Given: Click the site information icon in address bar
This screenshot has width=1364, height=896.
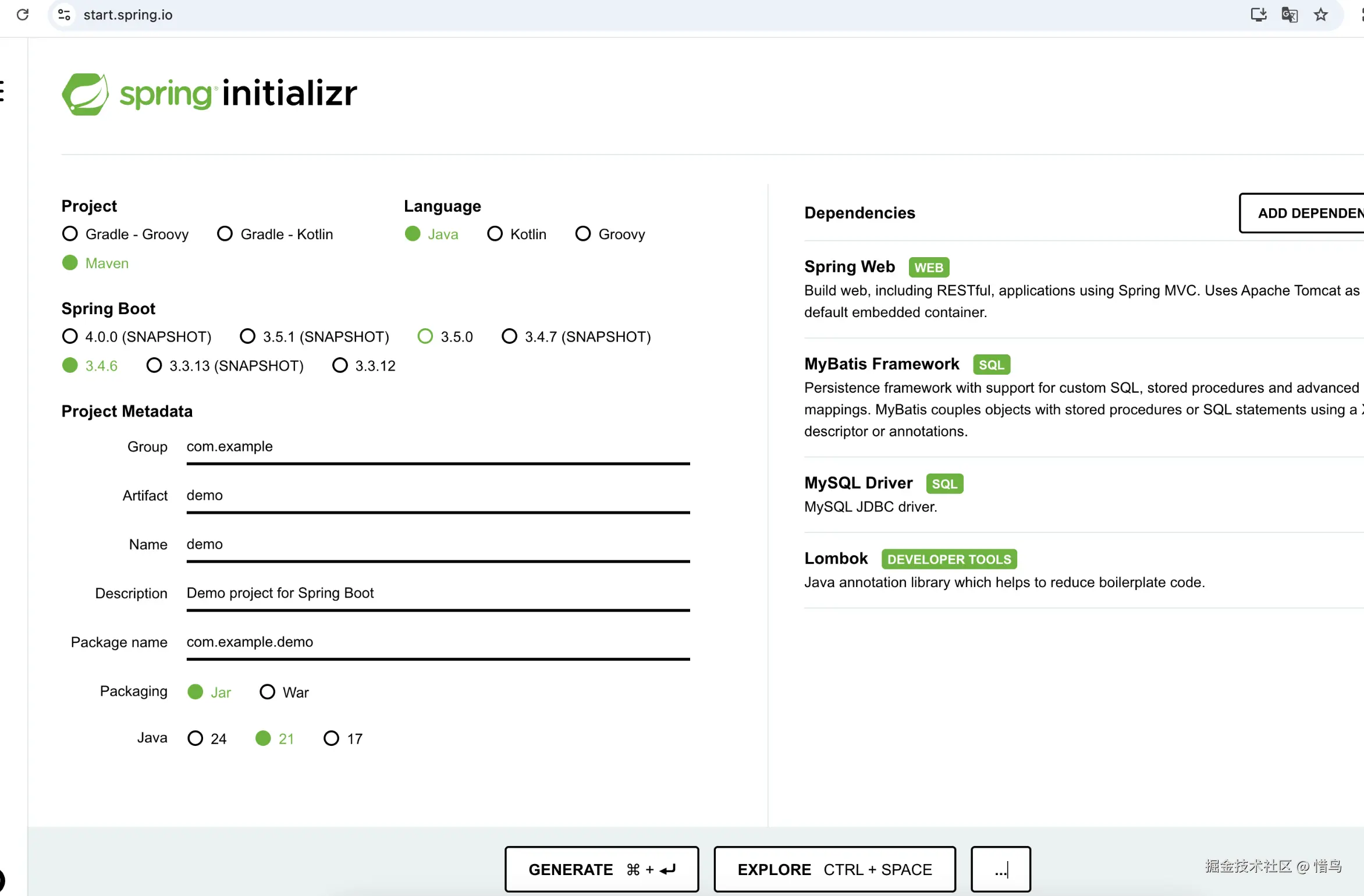Looking at the screenshot, I should coord(65,15).
